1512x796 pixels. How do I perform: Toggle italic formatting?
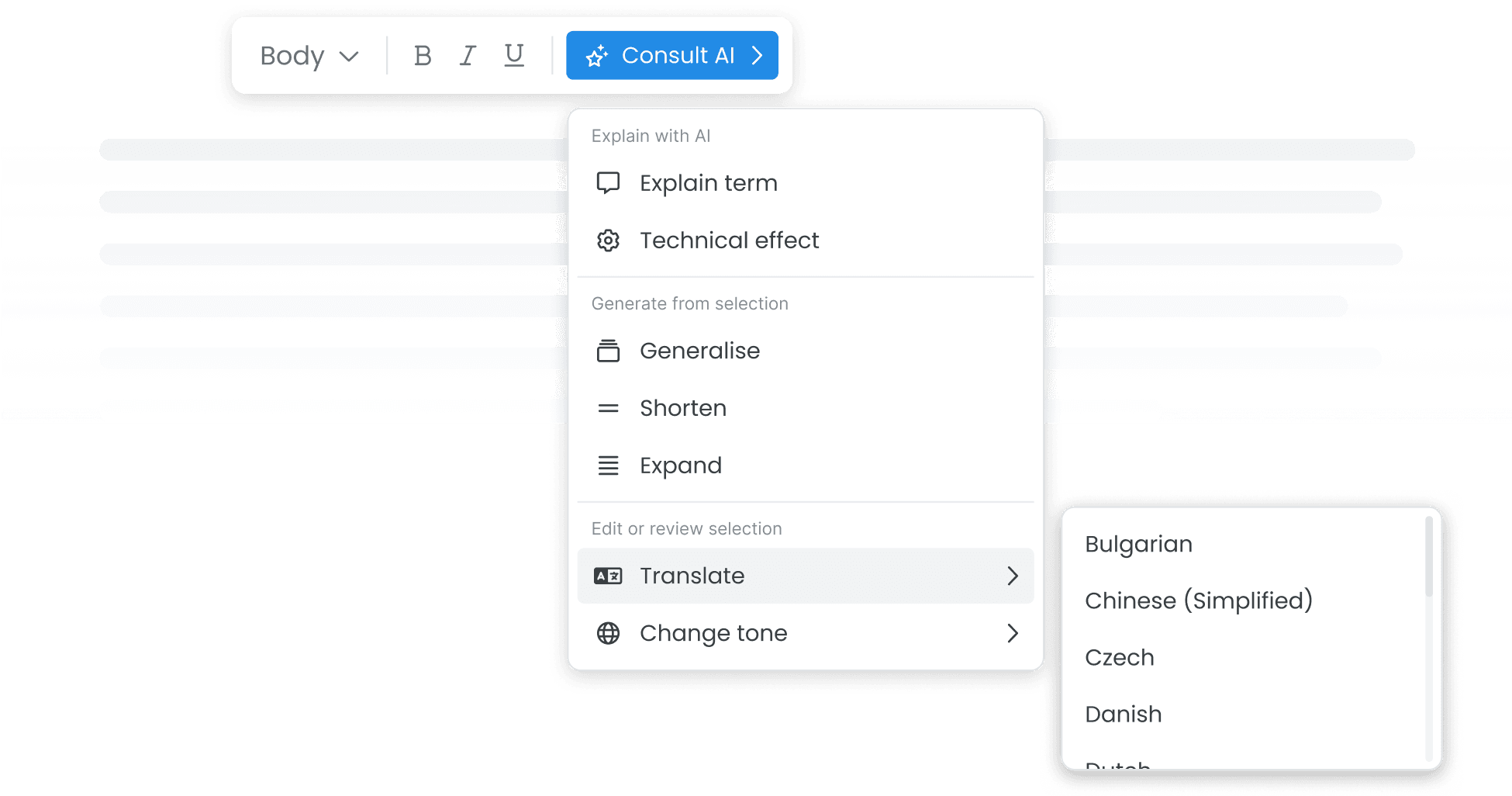coord(468,55)
